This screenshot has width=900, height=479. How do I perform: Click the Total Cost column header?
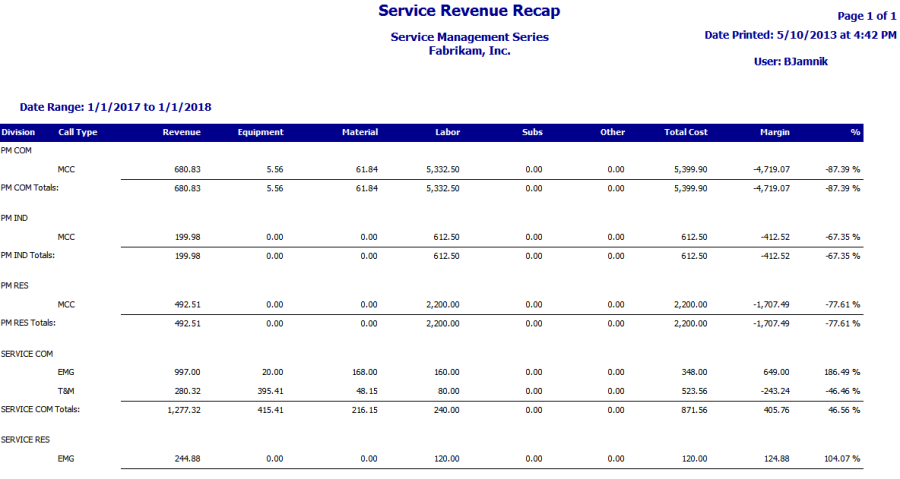[685, 132]
